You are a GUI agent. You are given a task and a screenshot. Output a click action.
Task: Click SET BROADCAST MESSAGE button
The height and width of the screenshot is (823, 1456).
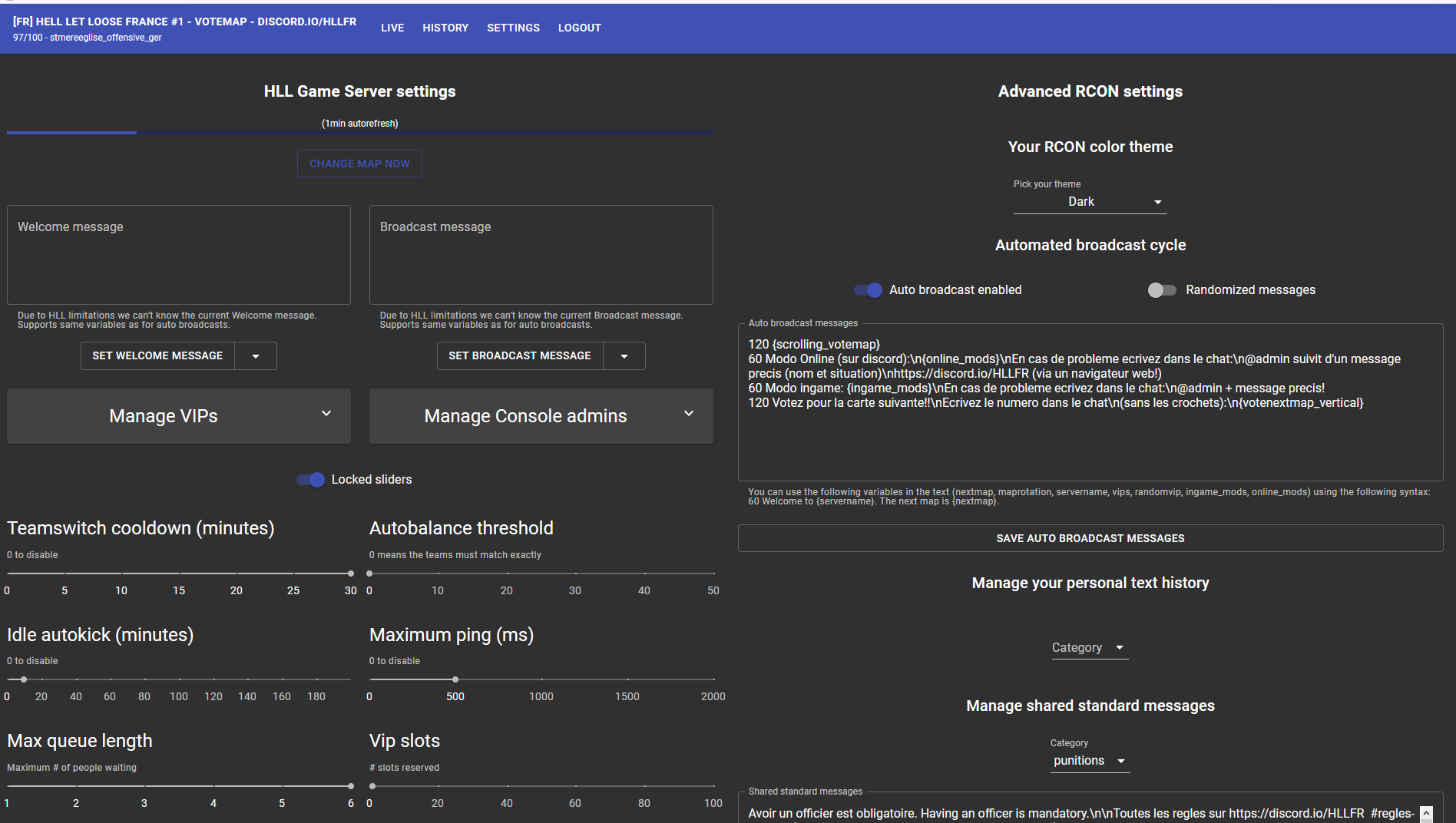coord(520,355)
